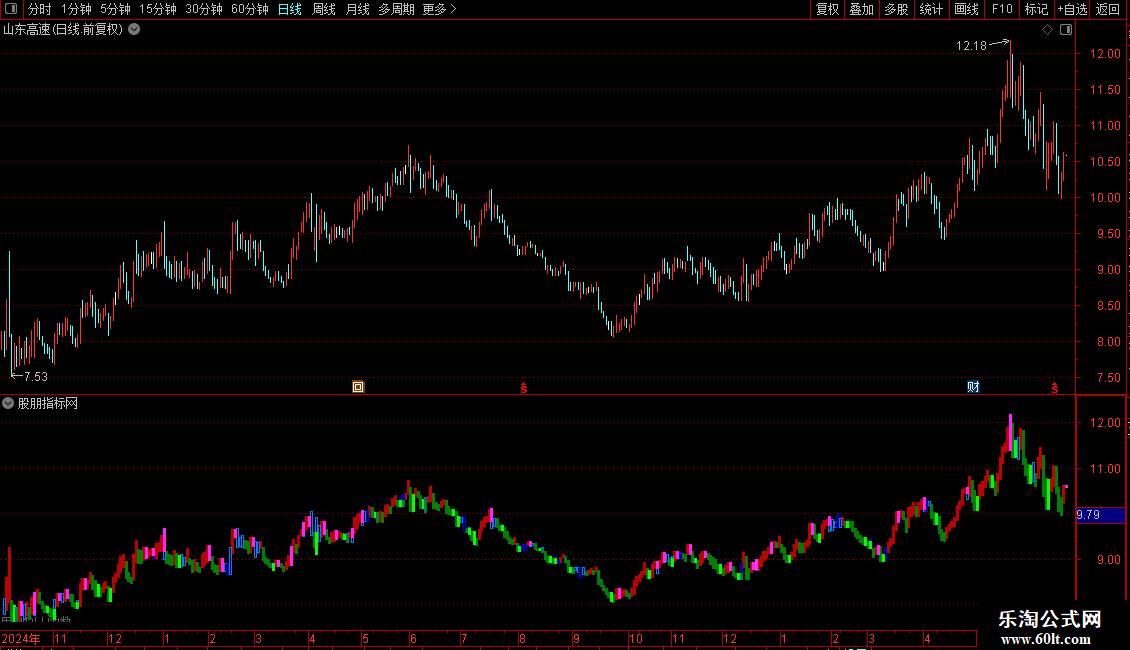The height and width of the screenshot is (650, 1130).
Task: Click the 10.00 price axis label
Action: [x=1105, y=198]
